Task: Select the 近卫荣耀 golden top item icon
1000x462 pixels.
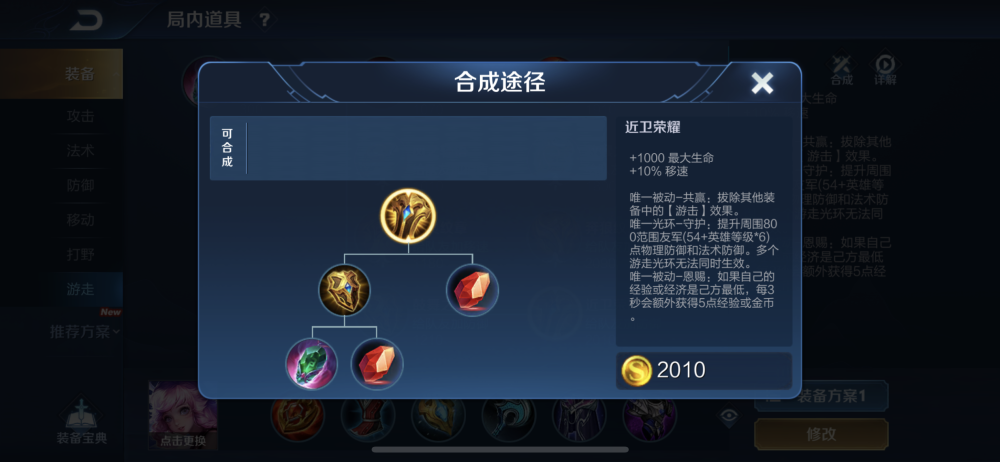Action: click(x=408, y=216)
